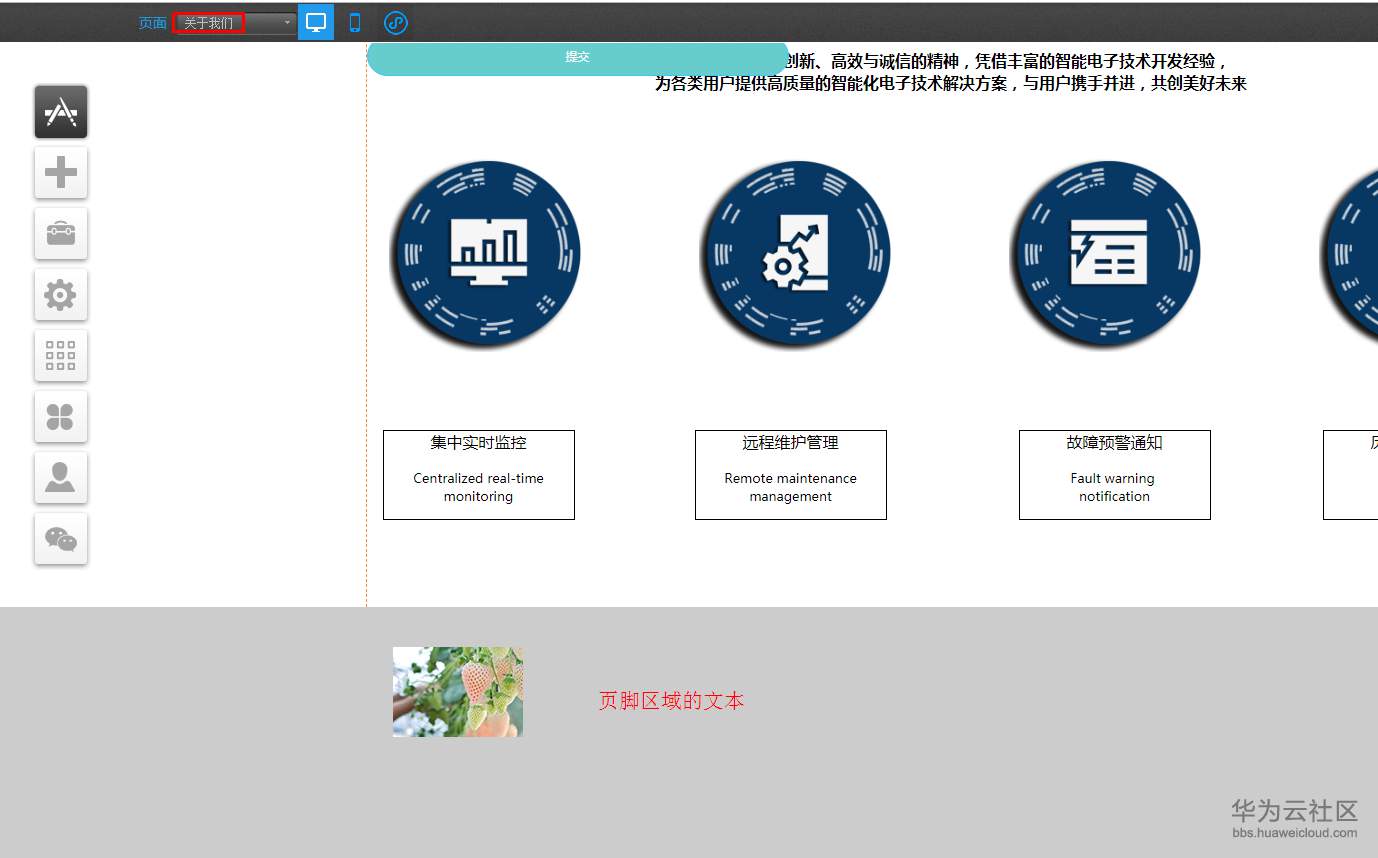Click the paragraph starting 为各类用户提供

[x=951, y=84]
